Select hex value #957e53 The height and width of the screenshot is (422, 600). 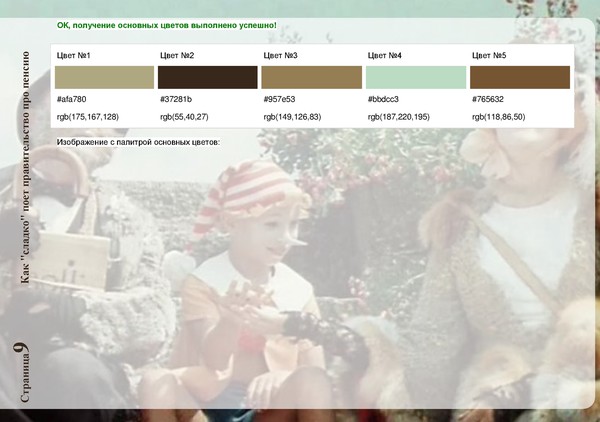click(x=279, y=99)
